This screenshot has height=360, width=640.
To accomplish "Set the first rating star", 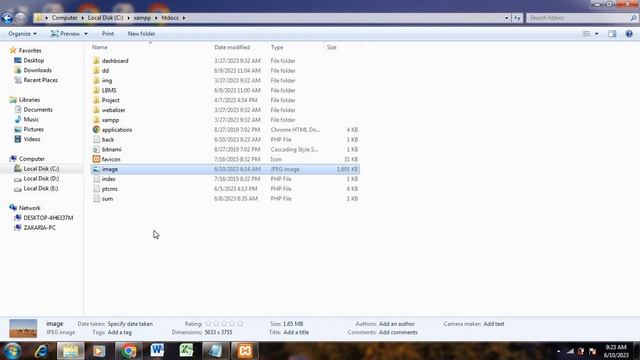I will [x=208, y=324].
